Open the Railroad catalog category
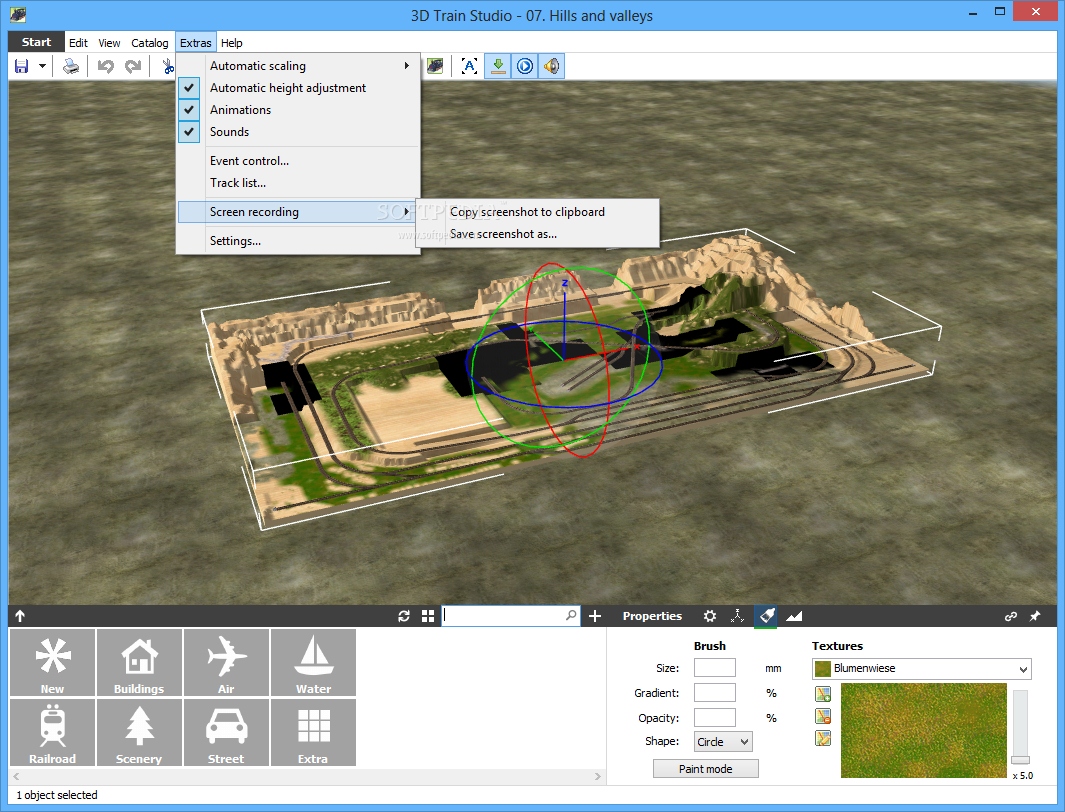The image size is (1065, 812). point(52,733)
